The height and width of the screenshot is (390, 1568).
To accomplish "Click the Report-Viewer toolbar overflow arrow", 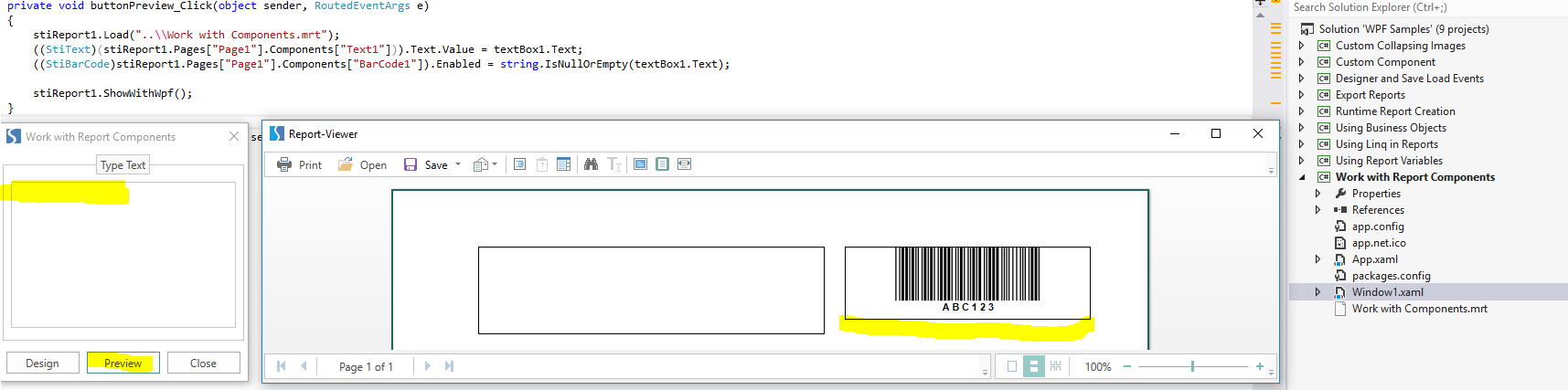I will point(1271,170).
